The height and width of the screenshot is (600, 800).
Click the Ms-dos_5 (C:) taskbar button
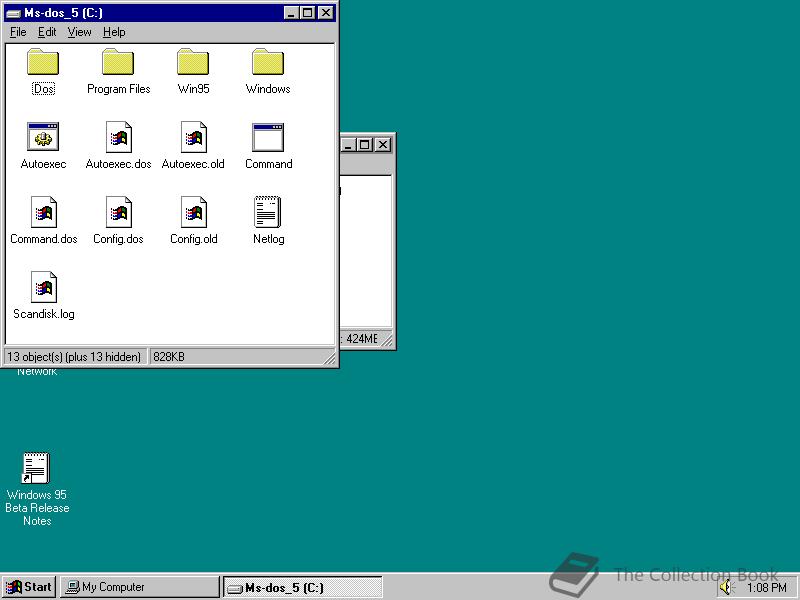pos(303,587)
